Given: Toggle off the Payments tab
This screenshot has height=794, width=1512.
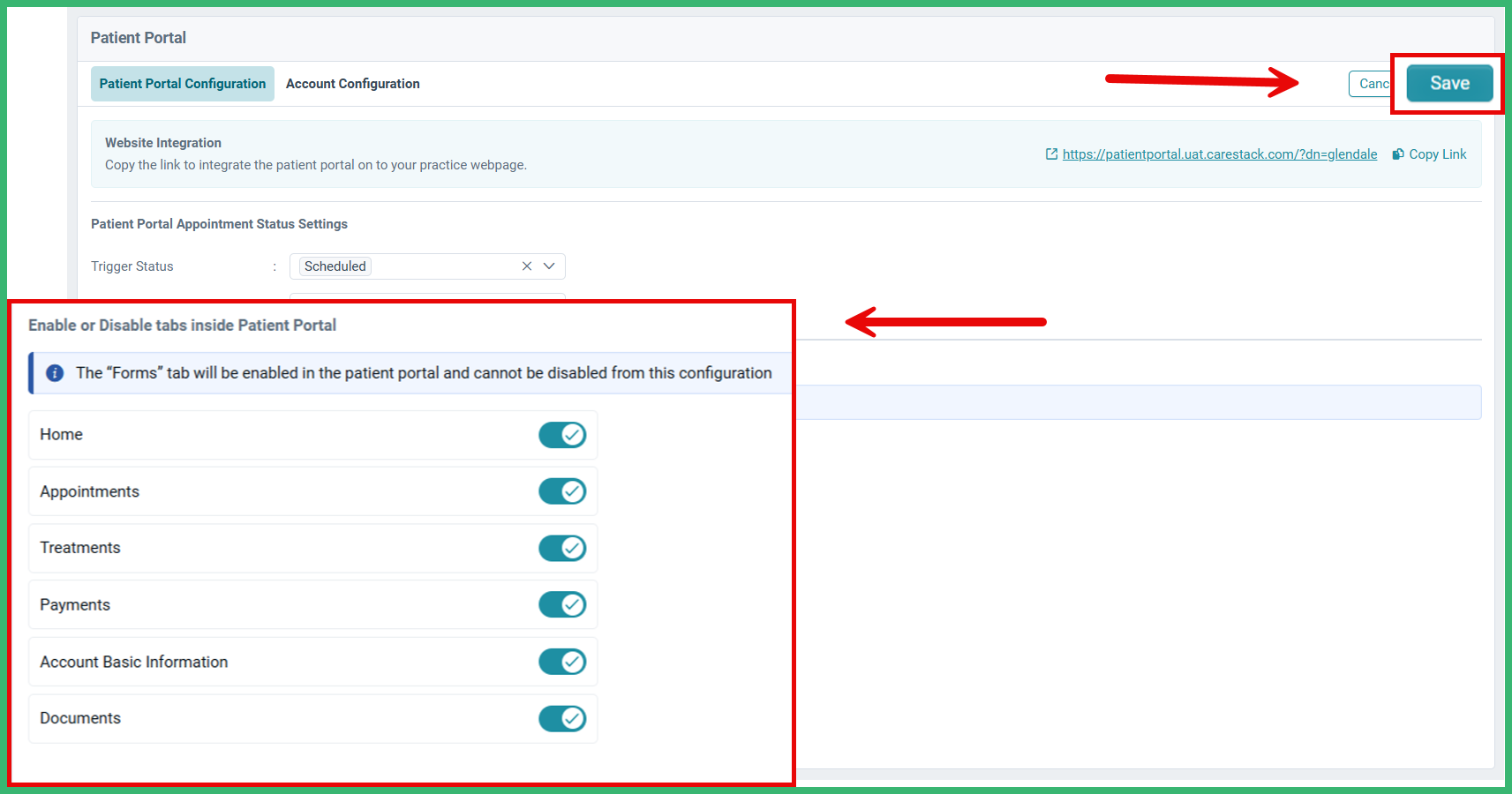Looking at the screenshot, I should [x=562, y=604].
